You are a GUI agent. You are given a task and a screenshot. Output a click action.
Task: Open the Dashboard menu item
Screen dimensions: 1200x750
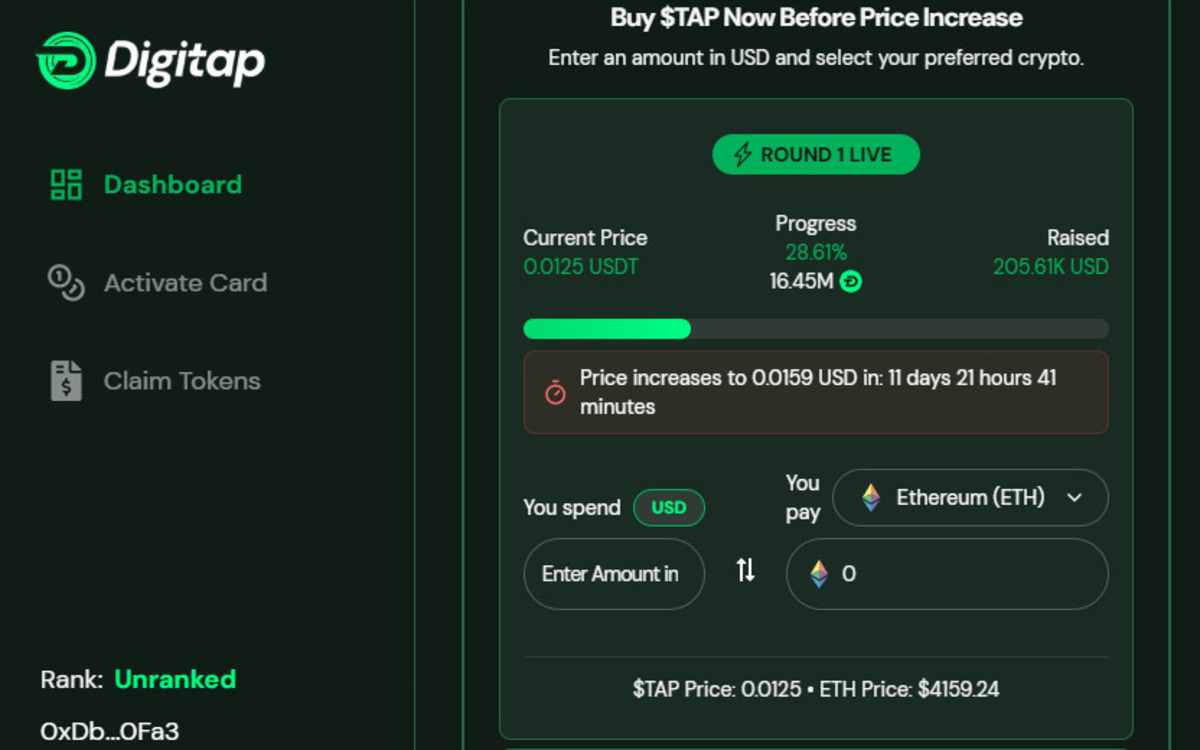pyautogui.click(x=146, y=184)
